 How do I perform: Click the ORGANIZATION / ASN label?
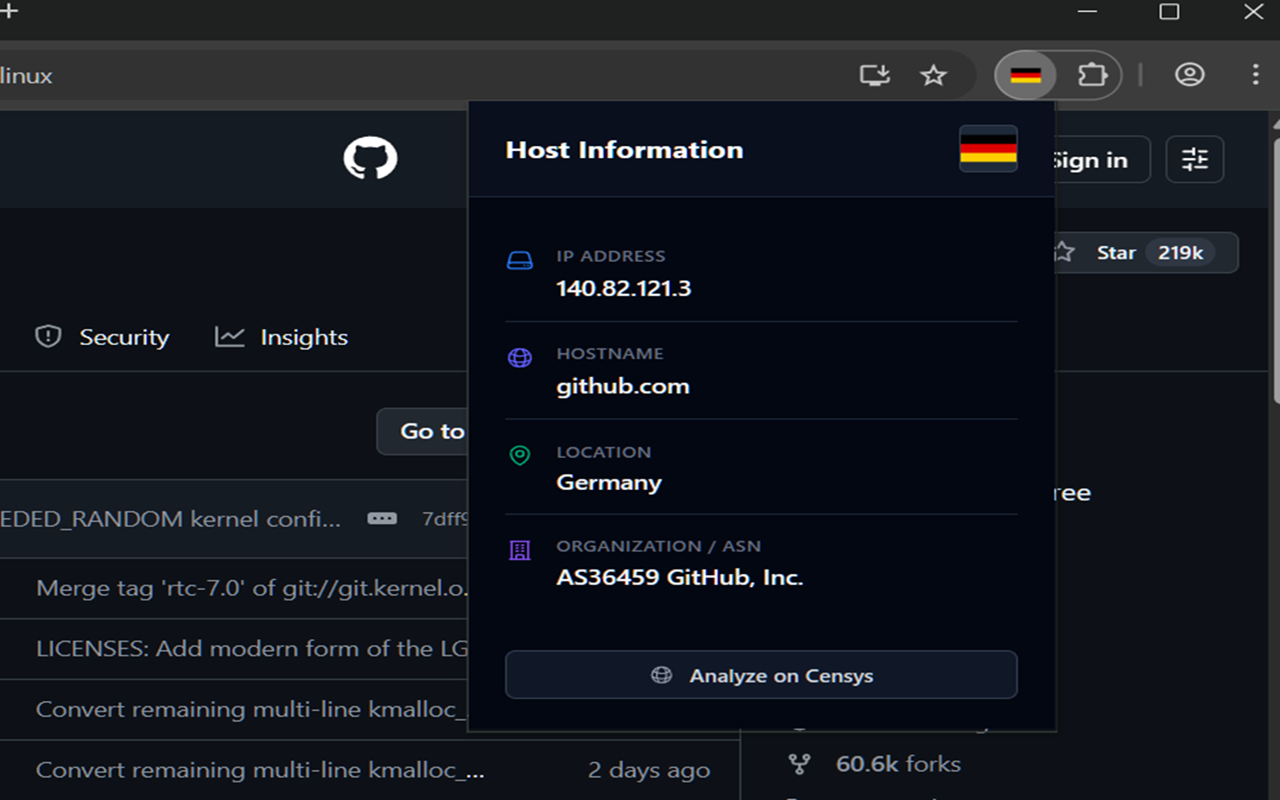pyautogui.click(x=659, y=546)
